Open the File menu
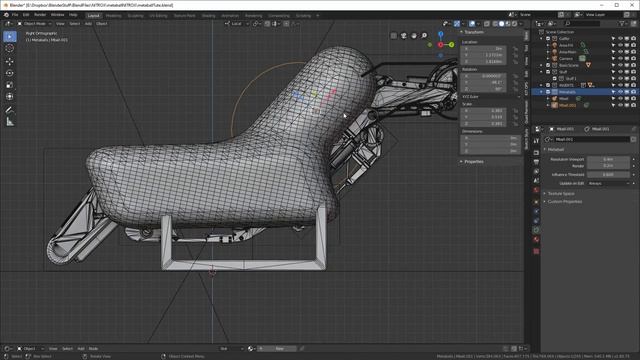This screenshot has height=360, width=640. point(15,15)
